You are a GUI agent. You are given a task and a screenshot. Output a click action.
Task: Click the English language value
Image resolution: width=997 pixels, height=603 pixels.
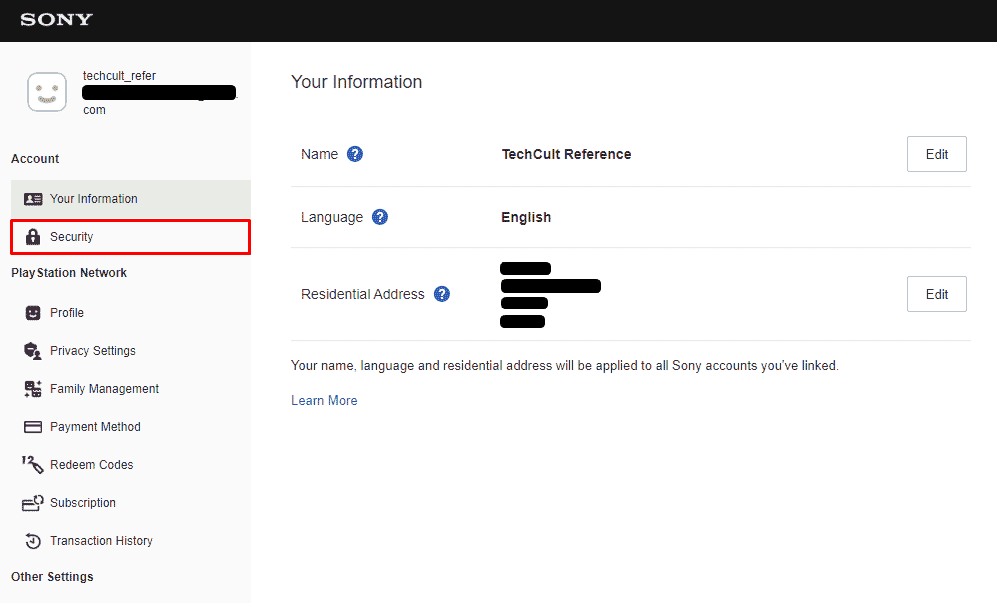(526, 218)
